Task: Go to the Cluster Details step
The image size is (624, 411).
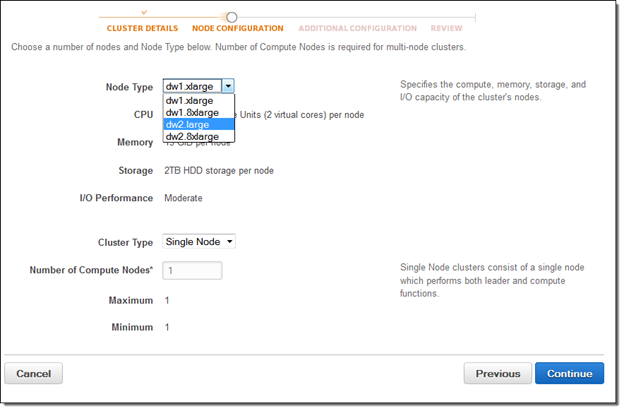Action: tap(142, 29)
